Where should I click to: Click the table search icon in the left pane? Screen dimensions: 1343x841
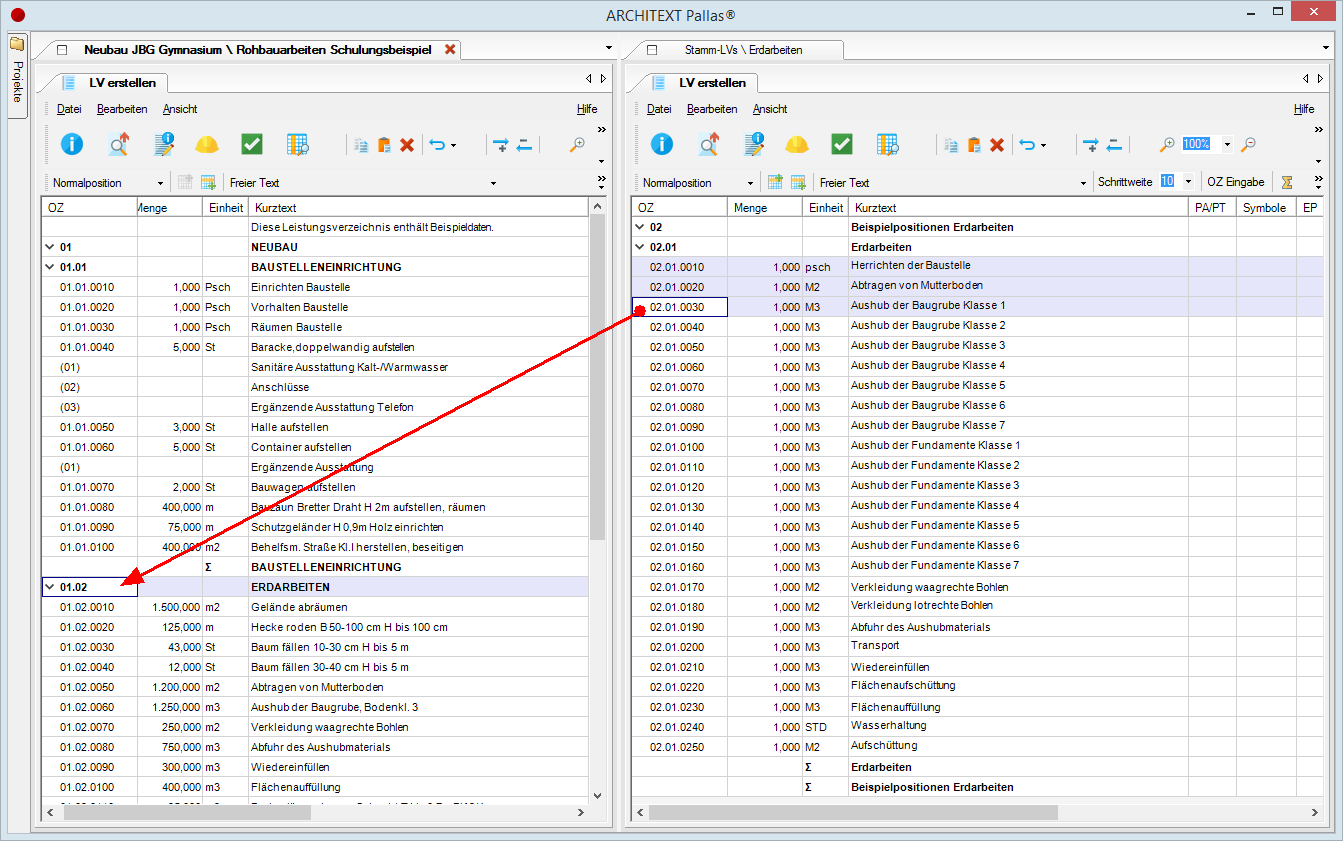coord(298,144)
